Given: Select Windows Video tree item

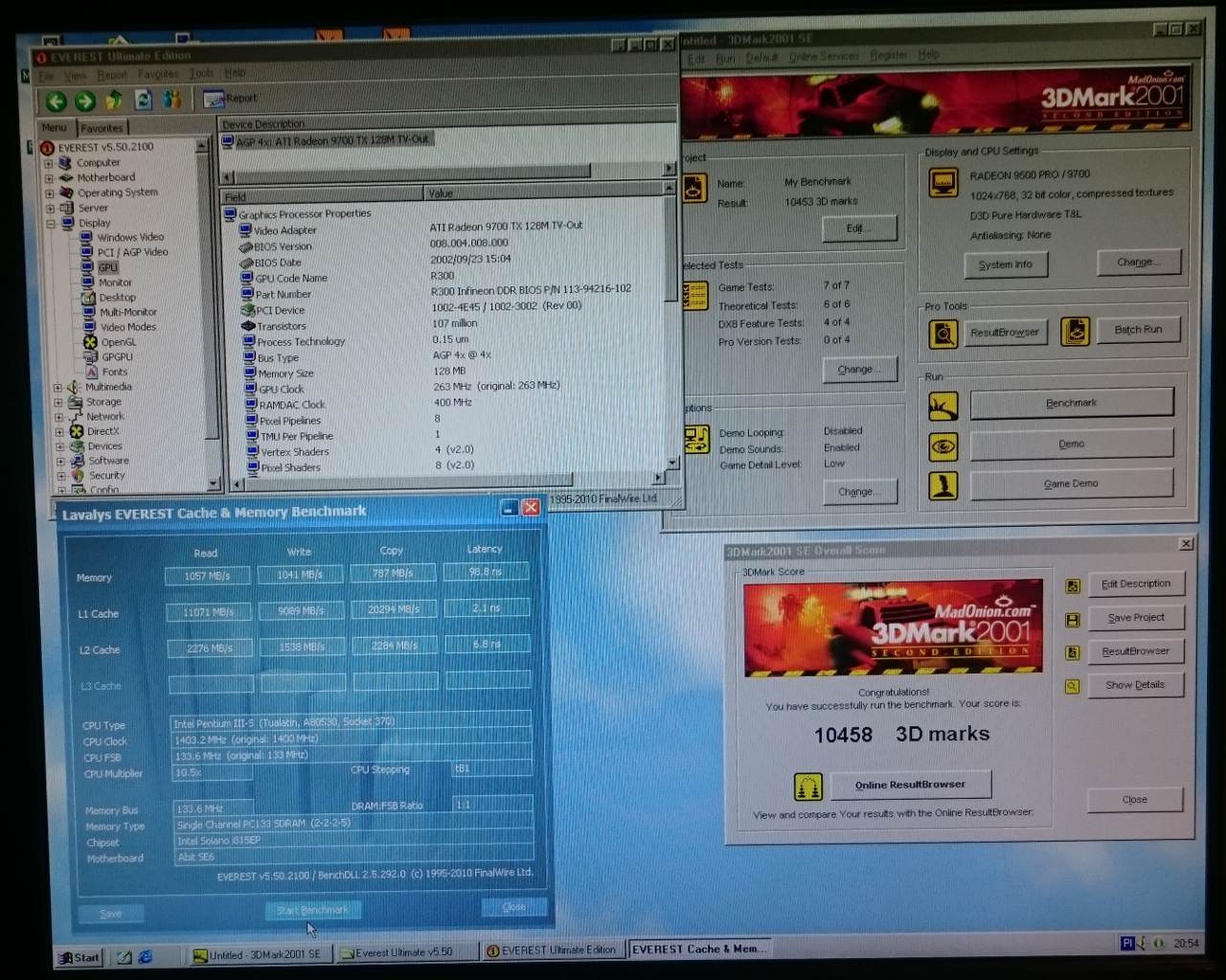Looking at the screenshot, I should pos(130,237).
